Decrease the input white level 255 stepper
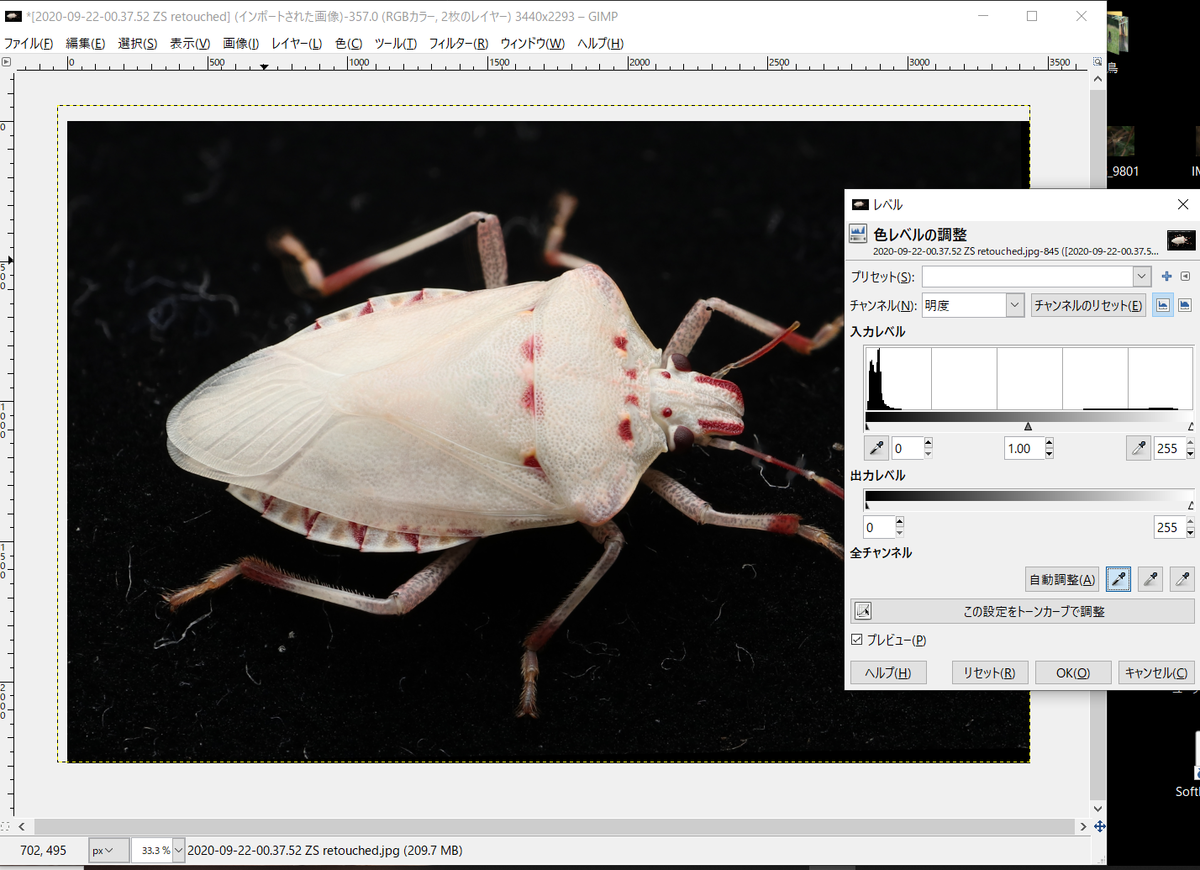 (1189, 454)
